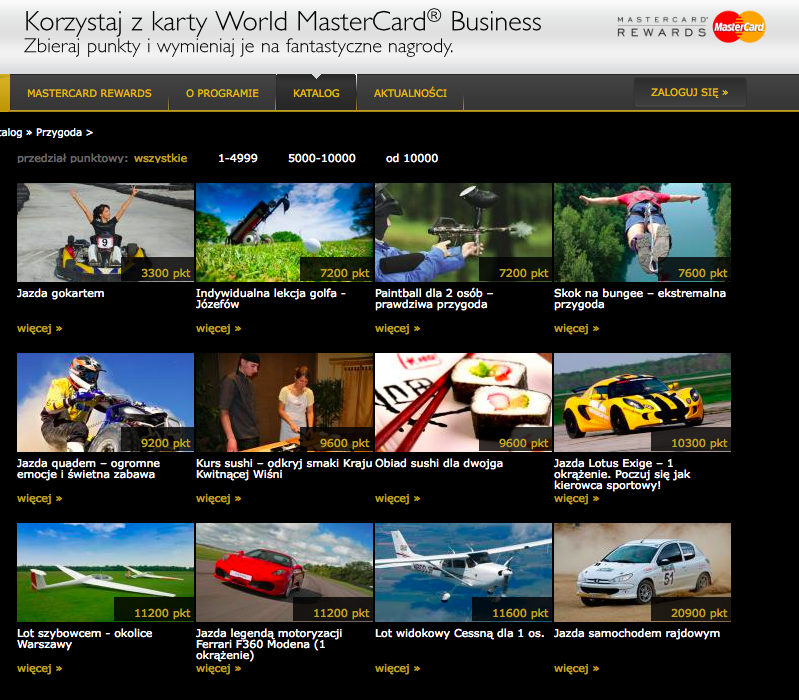This screenshot has height=700, width=799.
Task: Click the 3300 pkt price label
Action: [x=166, y=273]
